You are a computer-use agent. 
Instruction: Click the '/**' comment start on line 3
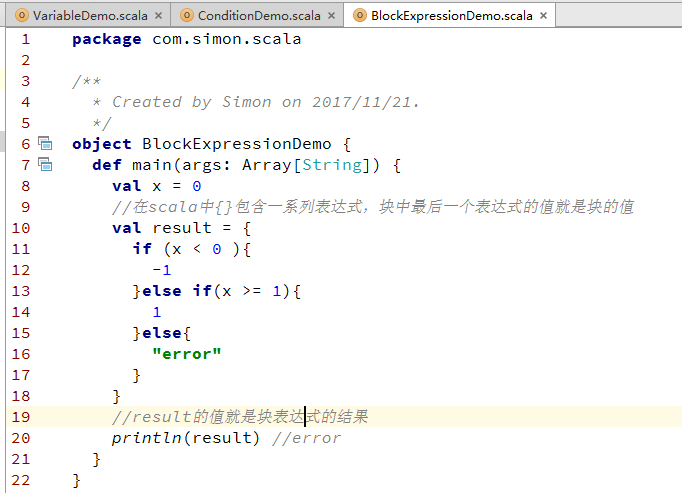87,81
